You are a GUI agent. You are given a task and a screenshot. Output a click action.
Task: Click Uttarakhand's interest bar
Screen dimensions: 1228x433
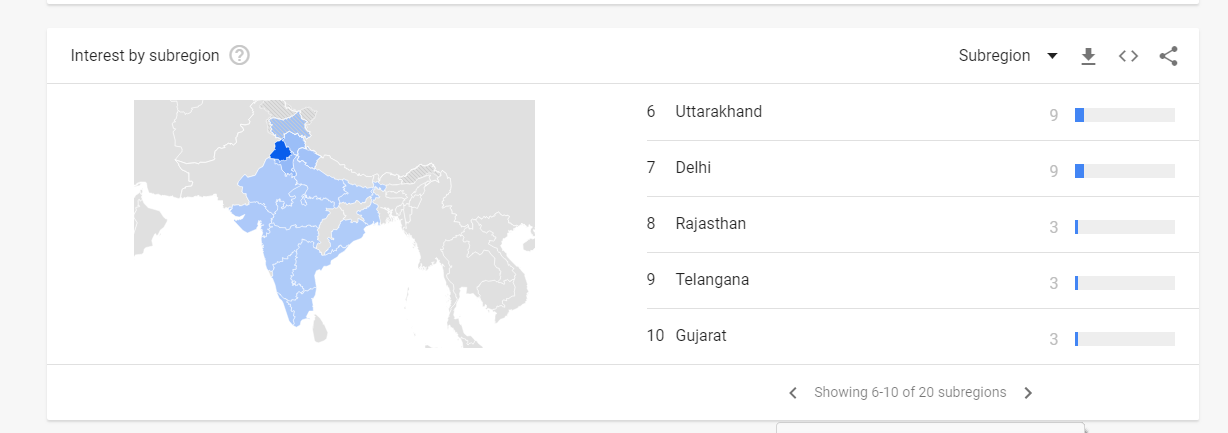pos(1124,115)
